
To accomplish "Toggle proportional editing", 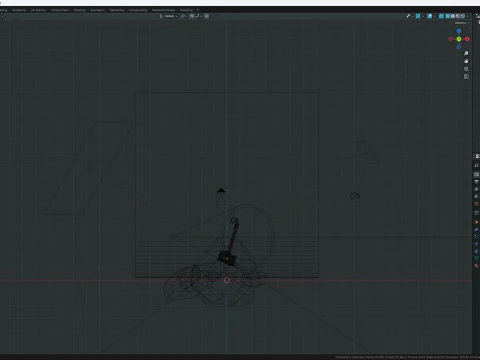I will 207,16.
